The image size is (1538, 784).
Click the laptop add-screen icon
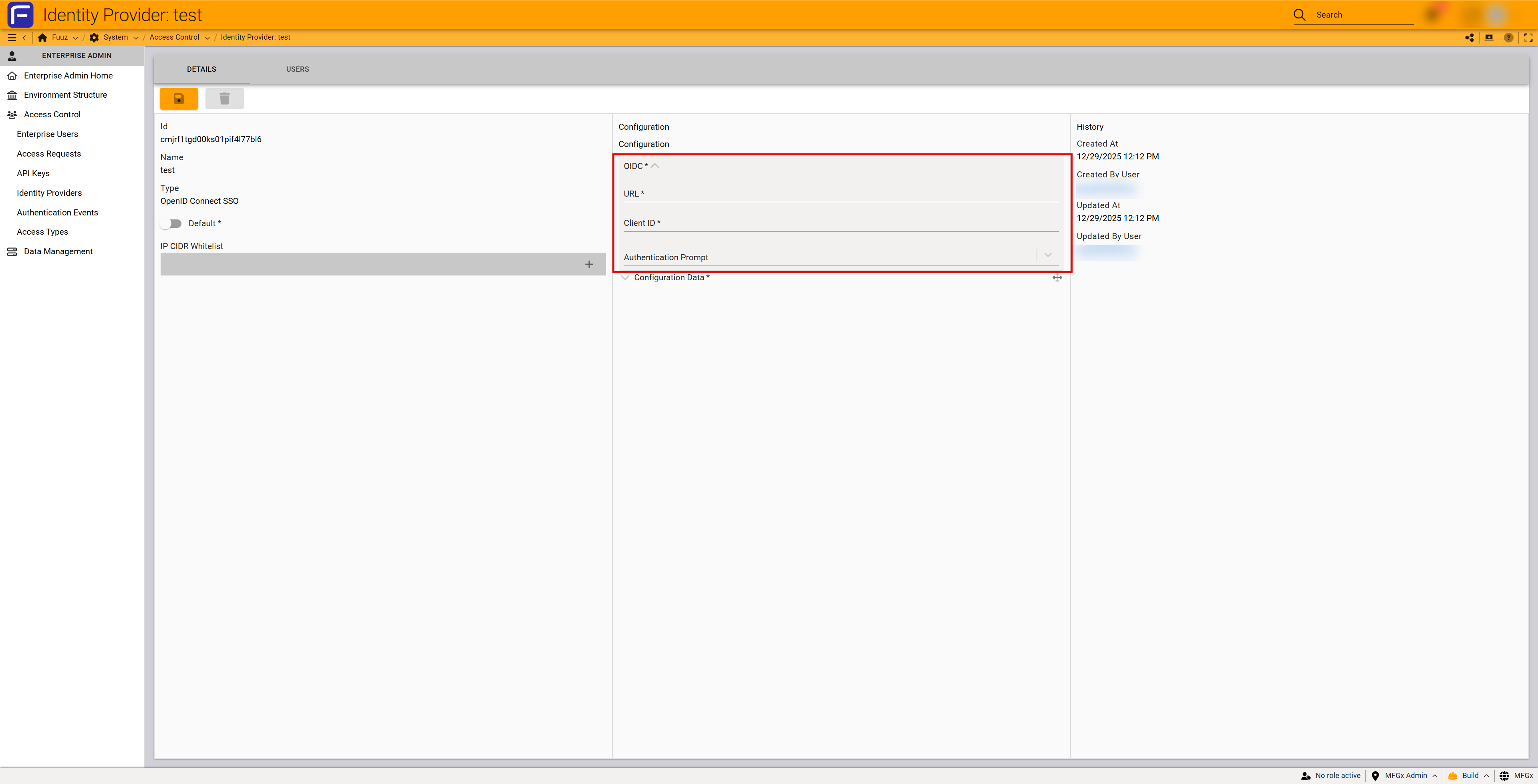tap(1489, 38)
